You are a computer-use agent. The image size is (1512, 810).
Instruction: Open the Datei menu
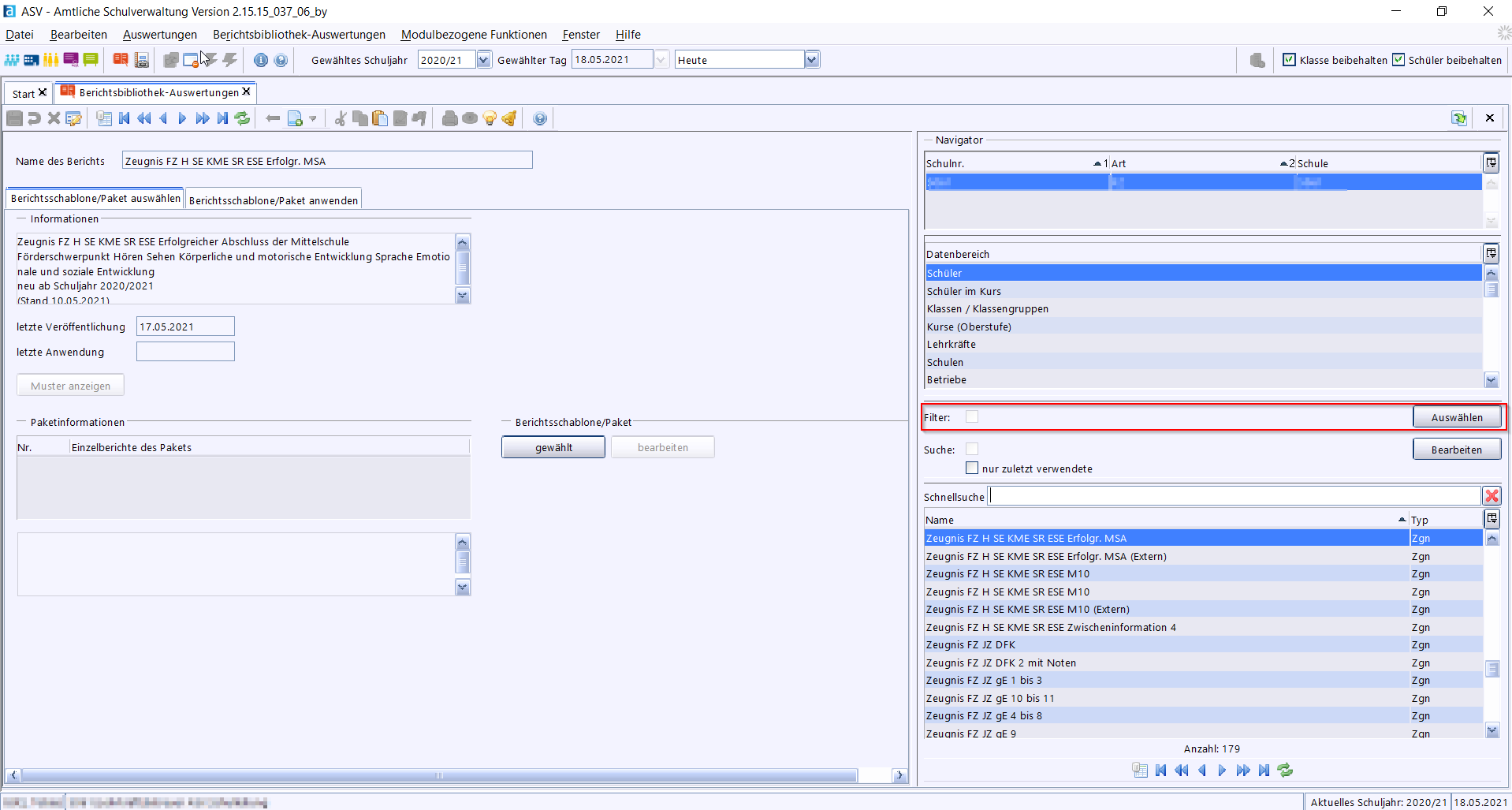(20, 35)
